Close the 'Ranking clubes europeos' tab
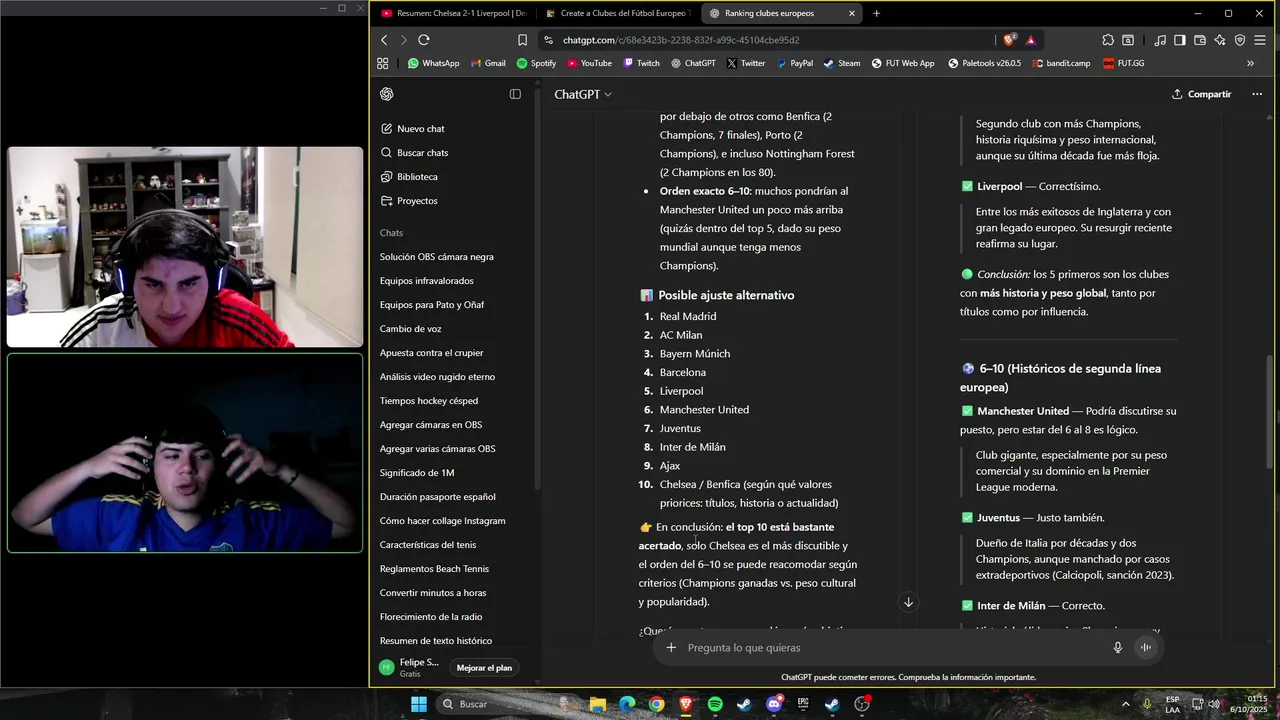Viewport: 1280px width, 720px height. (x=852, y=14)
